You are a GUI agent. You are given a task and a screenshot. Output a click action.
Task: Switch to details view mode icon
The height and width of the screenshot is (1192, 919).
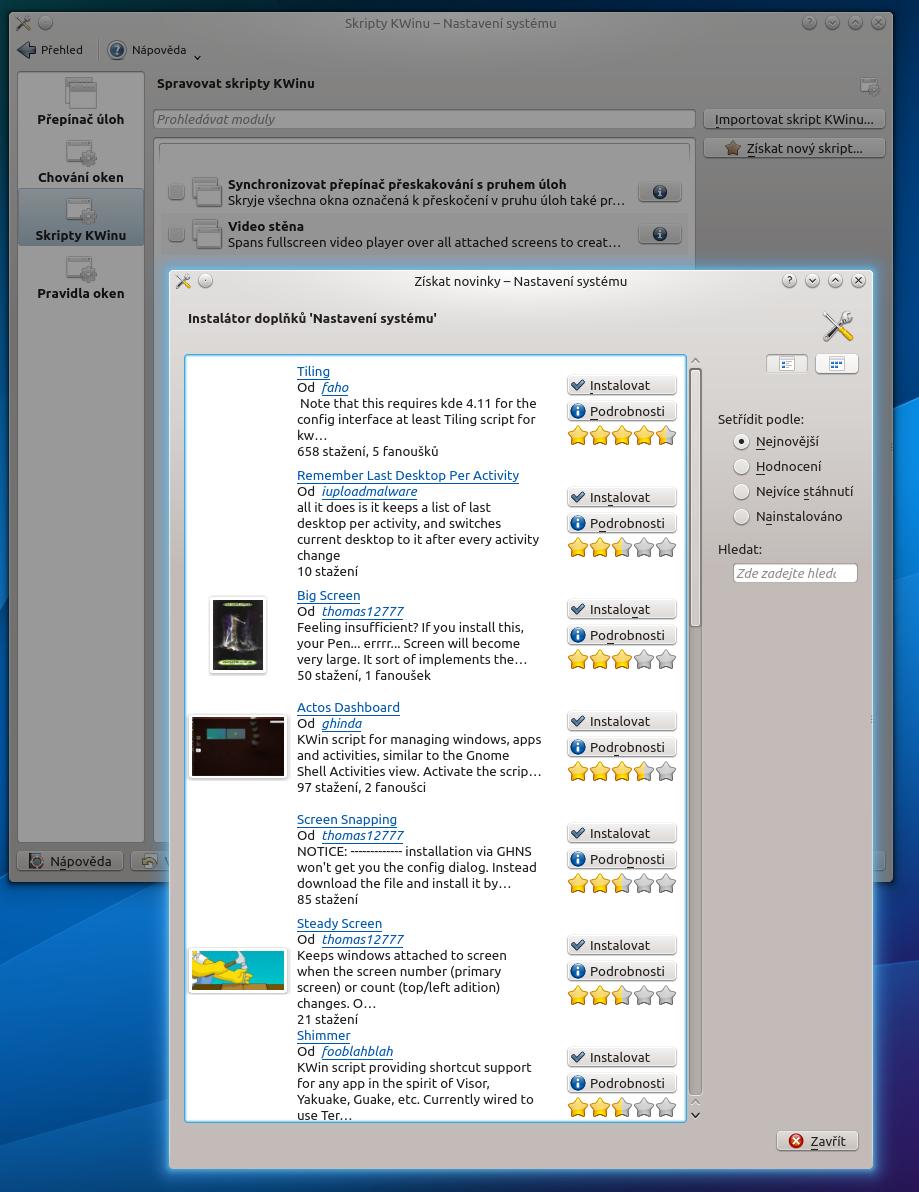tap(787, 364)
